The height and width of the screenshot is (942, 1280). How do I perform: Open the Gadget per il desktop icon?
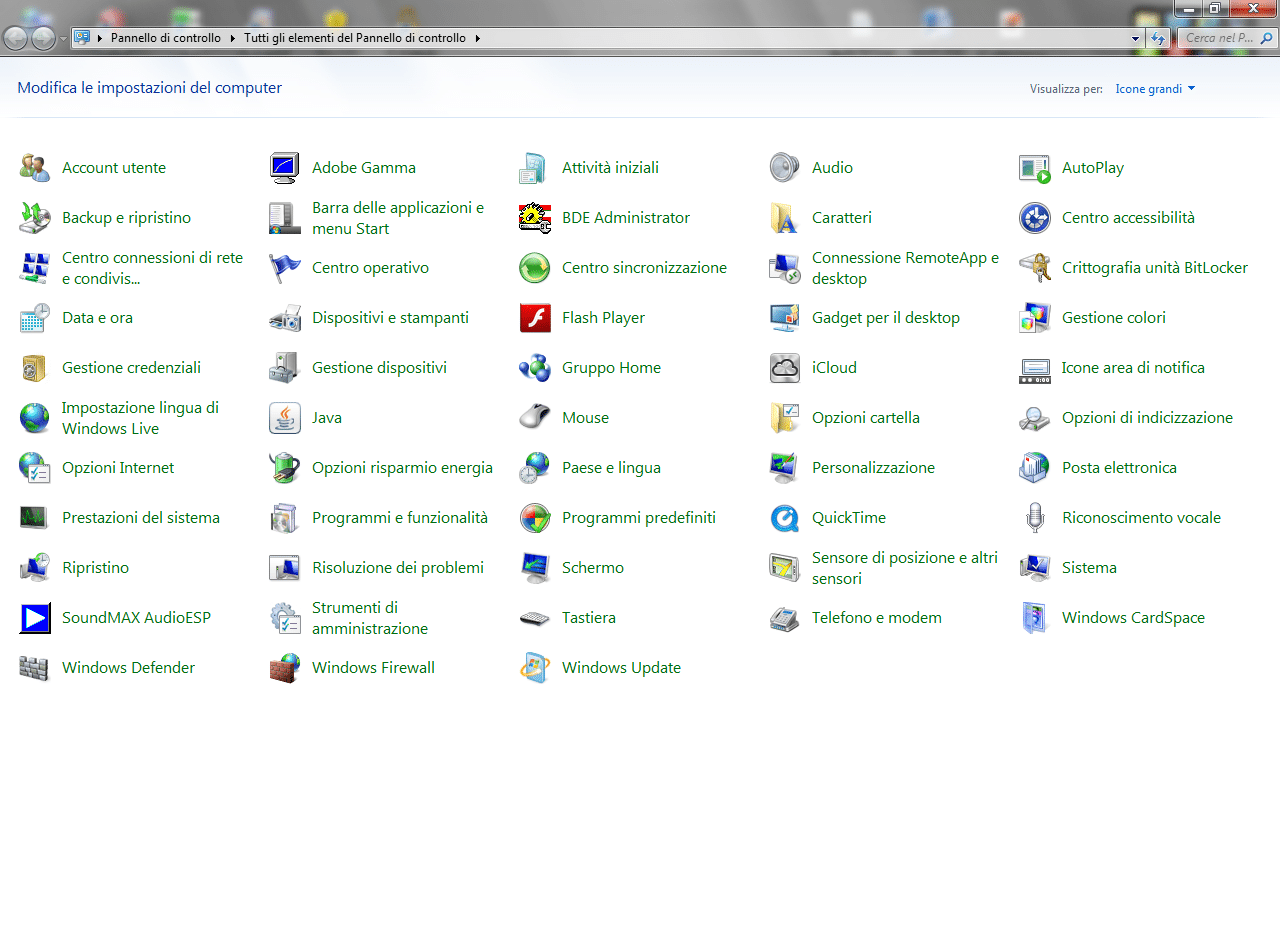click(785, 318)
